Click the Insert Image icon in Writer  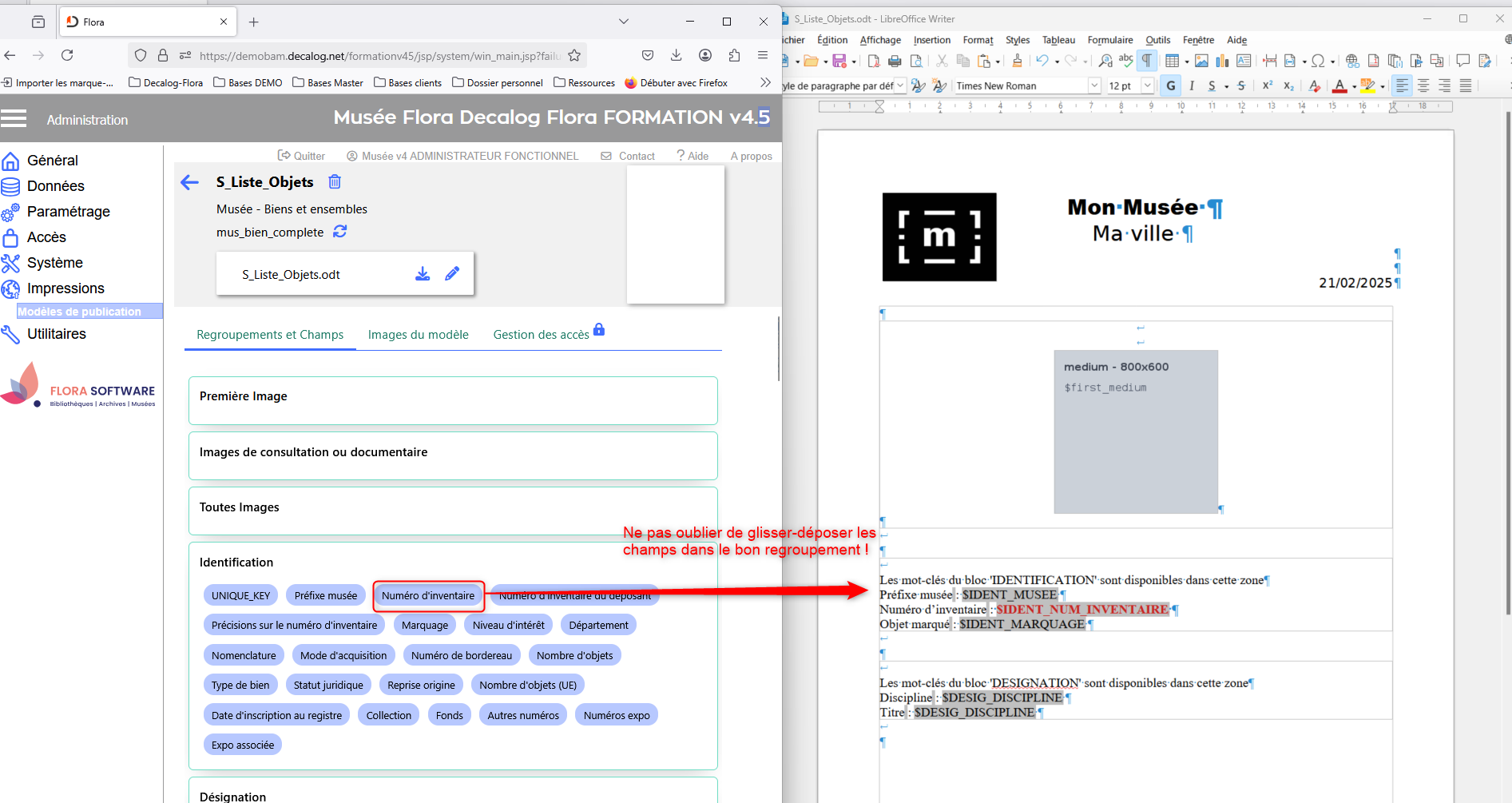1201,61
